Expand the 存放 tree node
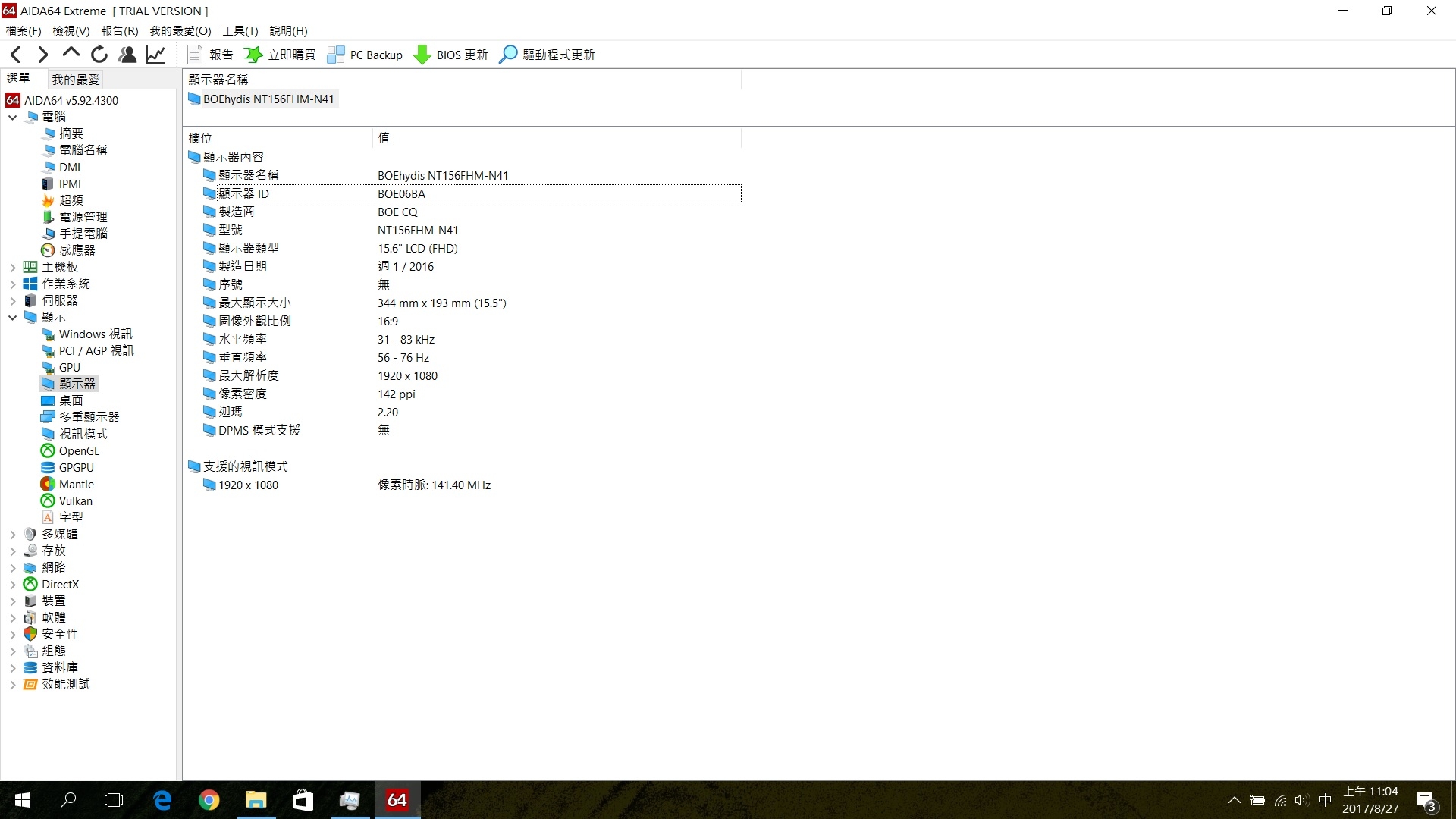This screenshot has width=1456, height=819. [x=13, y=551]
